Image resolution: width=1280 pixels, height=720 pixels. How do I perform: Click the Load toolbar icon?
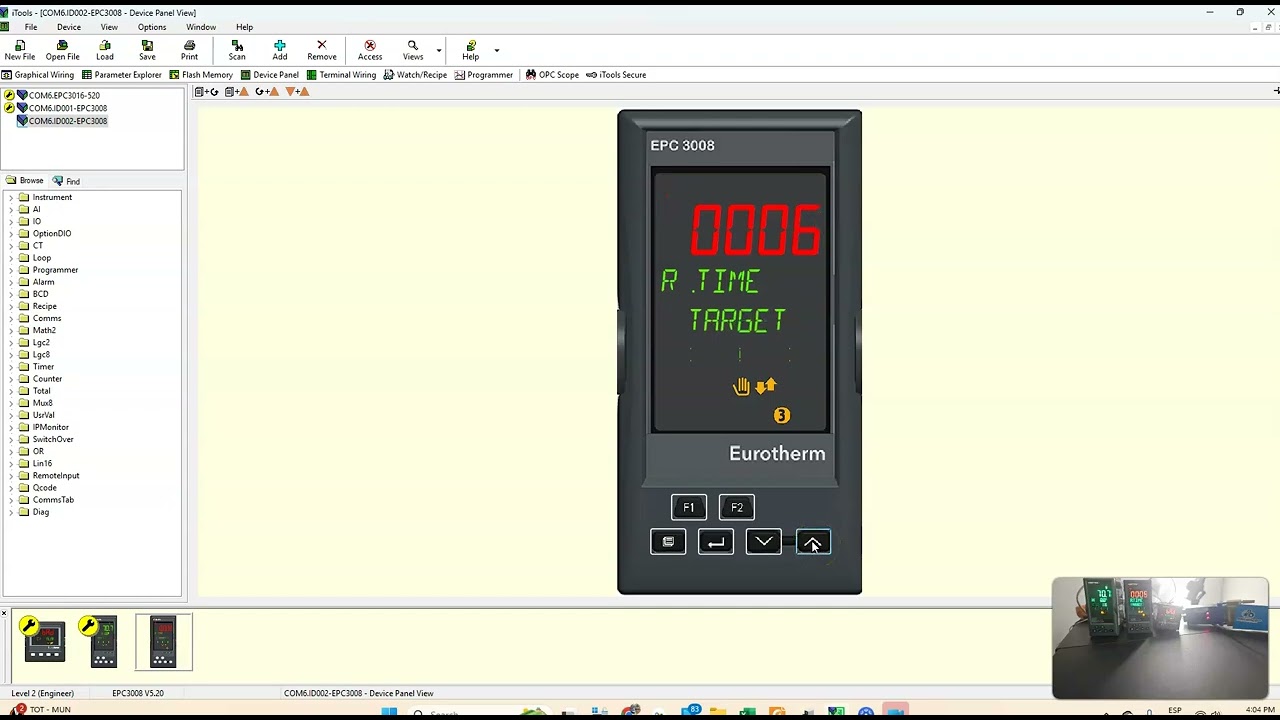105,50
